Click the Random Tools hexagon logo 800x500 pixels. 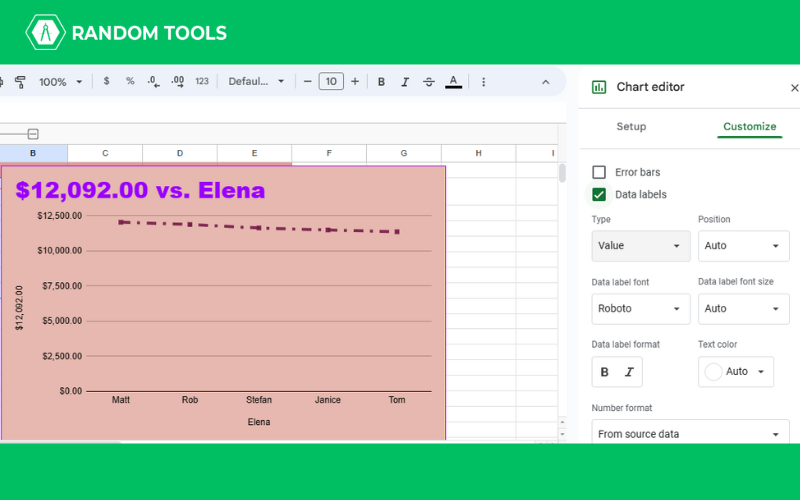(x=45, y=32)
